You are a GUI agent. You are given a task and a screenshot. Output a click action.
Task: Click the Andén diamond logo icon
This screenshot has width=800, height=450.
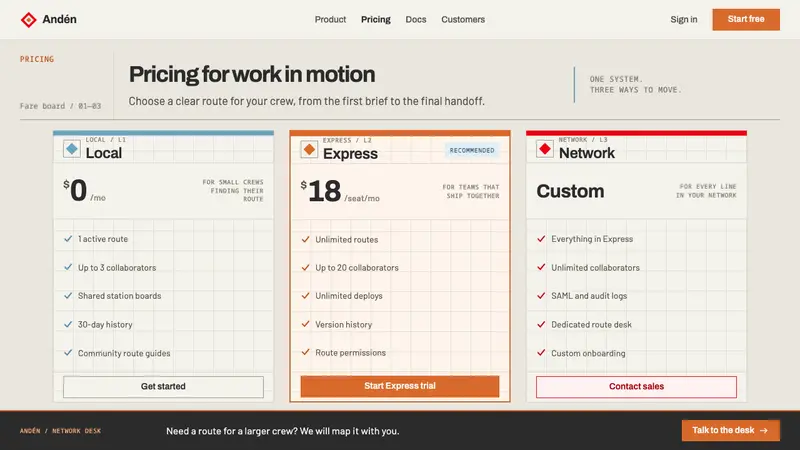tap(29, 19)
